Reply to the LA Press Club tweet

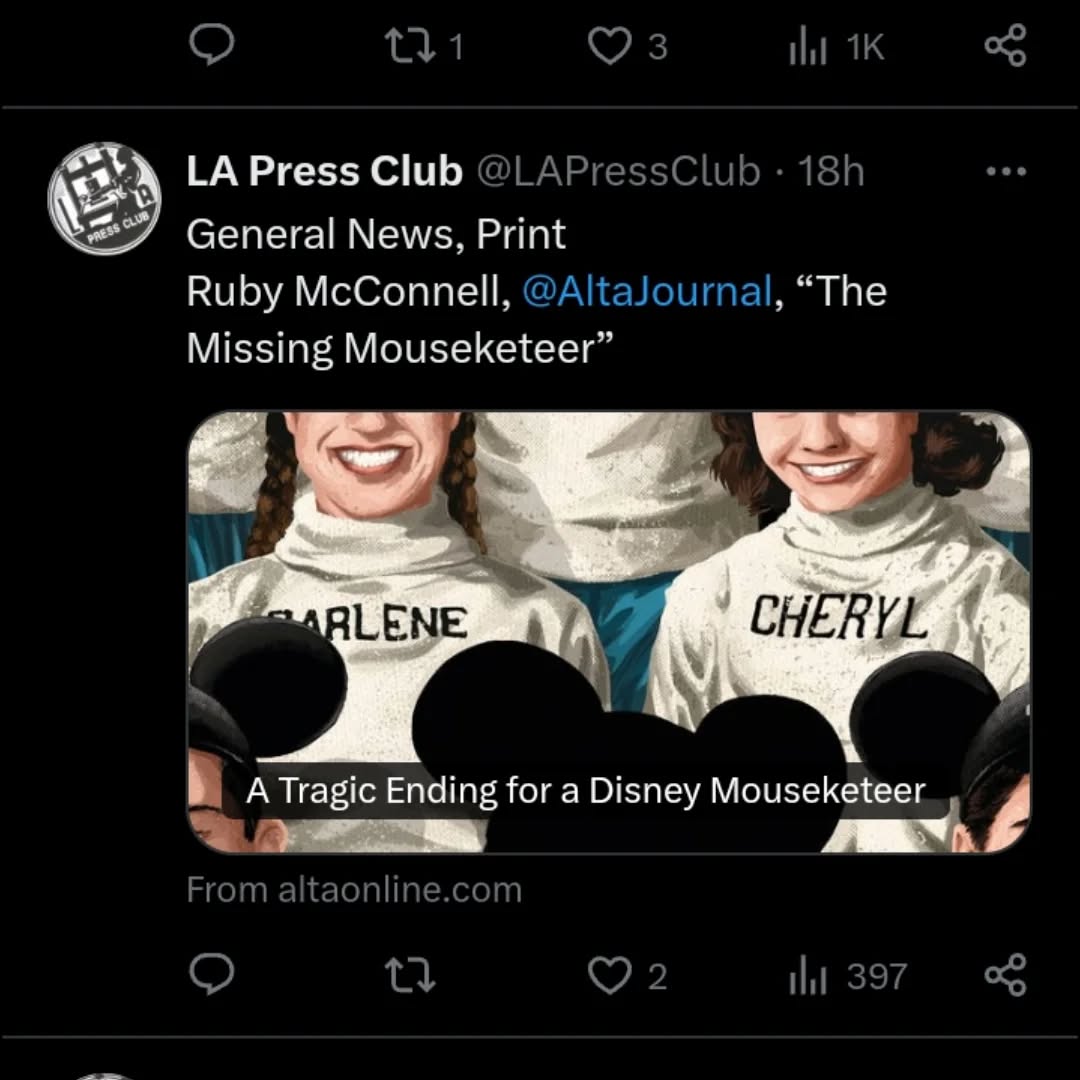click(x=211, y=975)
